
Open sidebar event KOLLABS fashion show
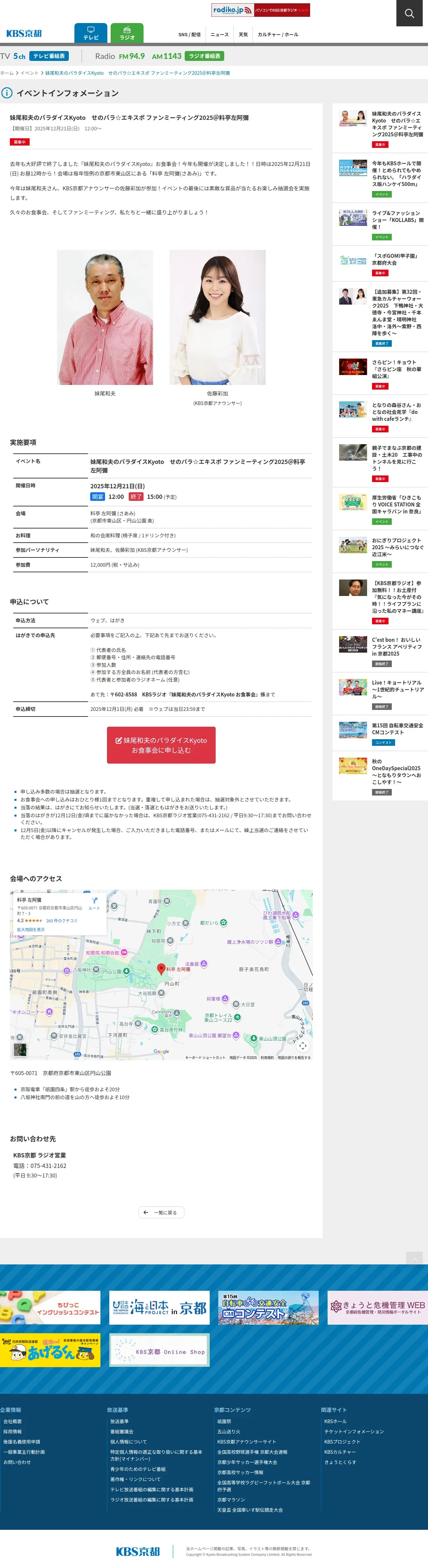click(x=380, y=224)
